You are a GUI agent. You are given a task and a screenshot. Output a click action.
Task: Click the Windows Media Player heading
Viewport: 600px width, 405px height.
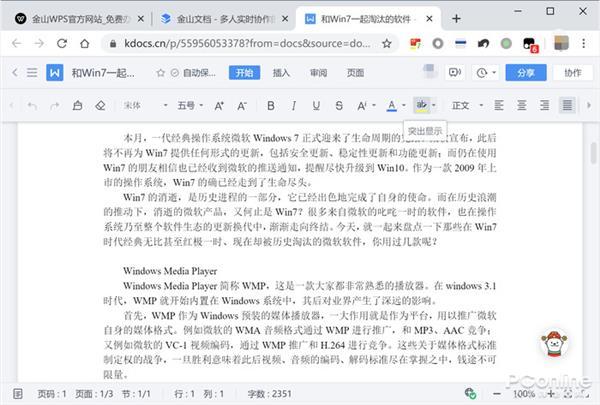click(170, 271)
